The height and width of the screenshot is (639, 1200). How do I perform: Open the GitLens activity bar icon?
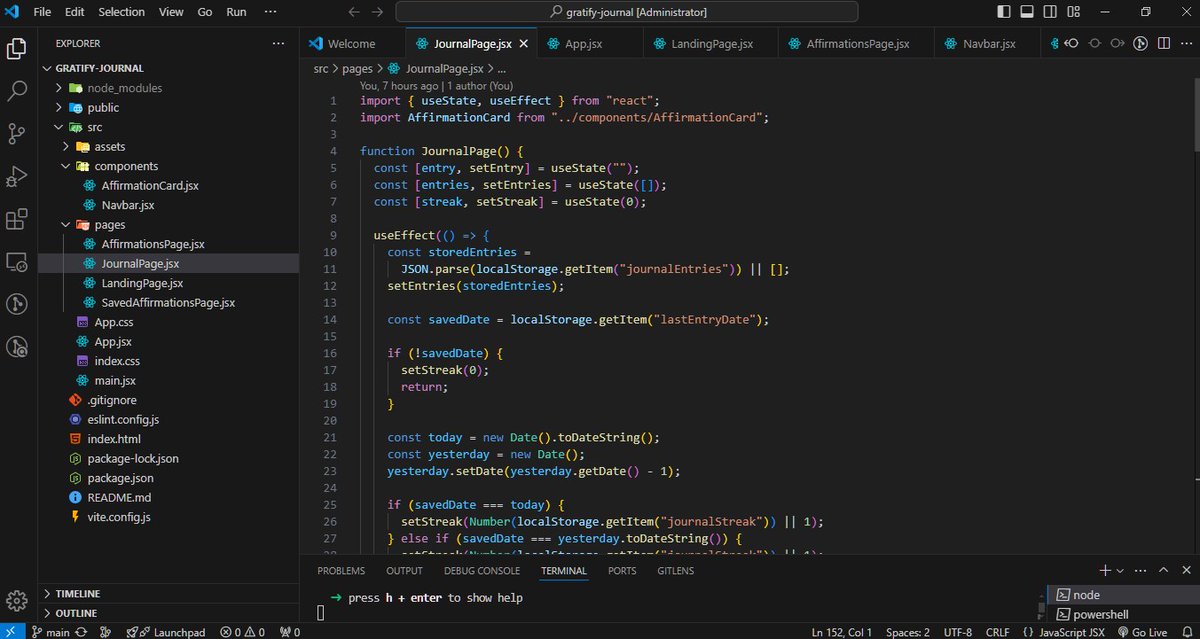[x=17, y=304]
